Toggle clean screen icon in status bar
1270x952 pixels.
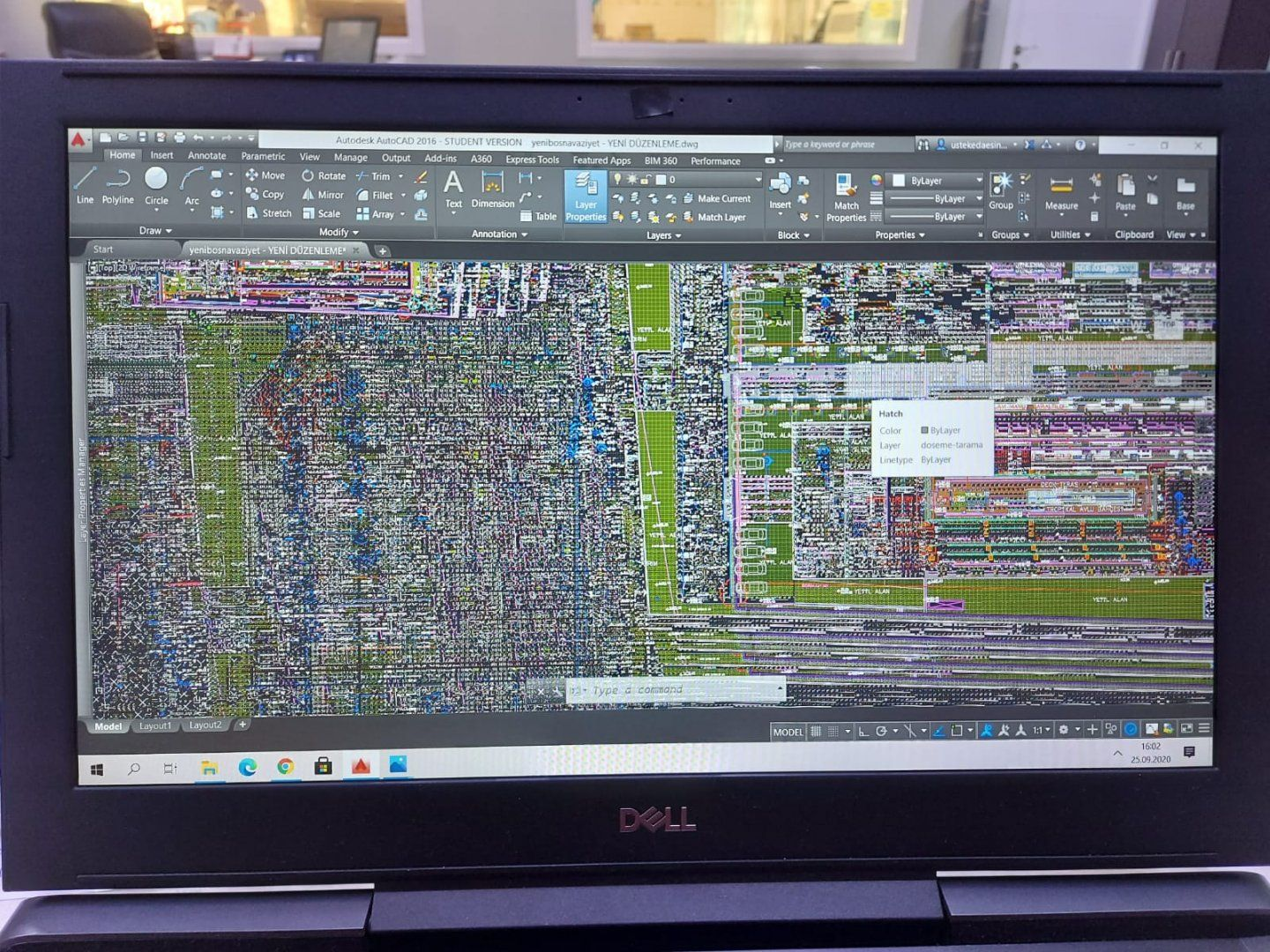pos(1186,729)
